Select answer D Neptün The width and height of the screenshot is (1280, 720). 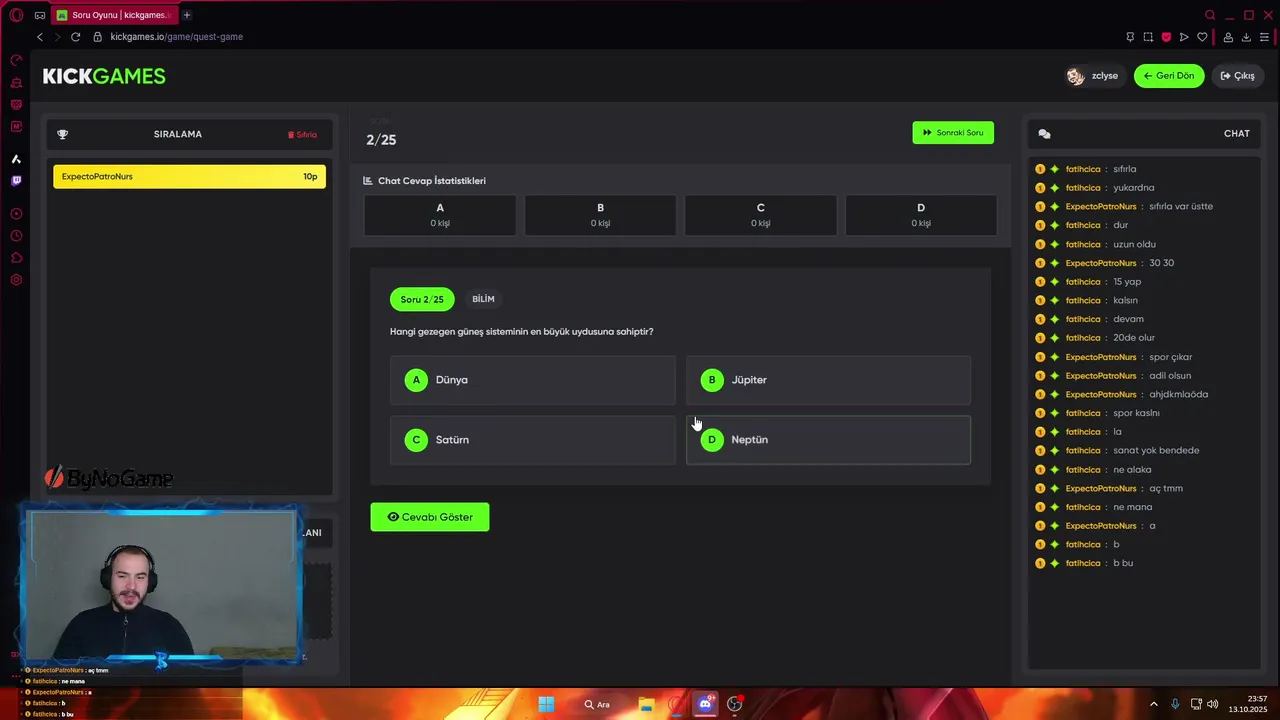tap(828, 440)
